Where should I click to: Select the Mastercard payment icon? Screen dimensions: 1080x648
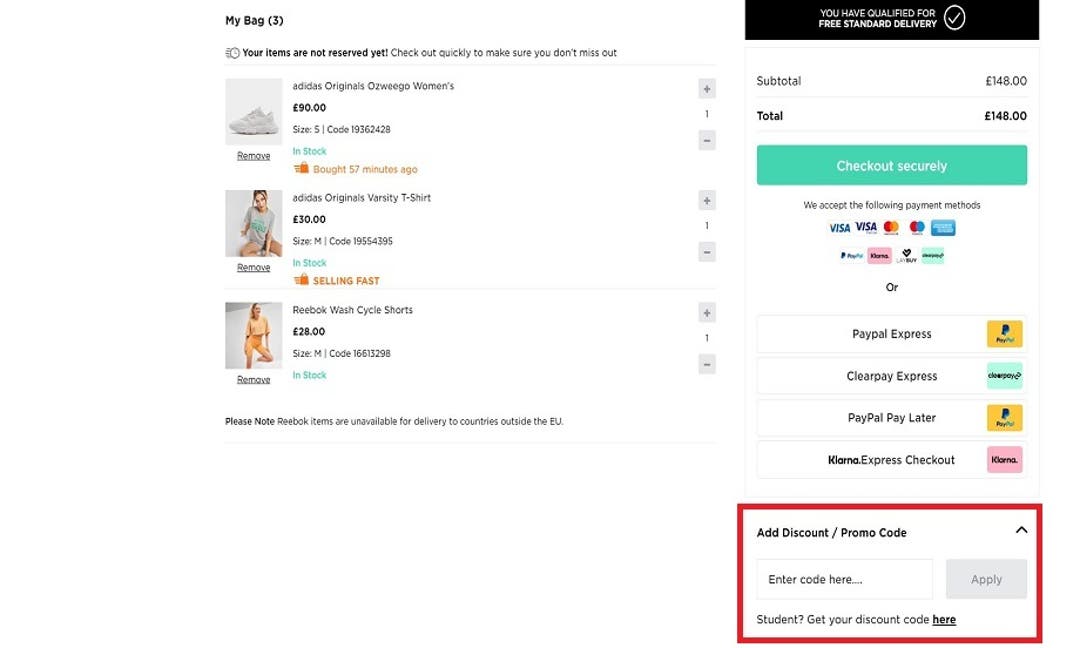pyautogui.click(x=890, y=227)
